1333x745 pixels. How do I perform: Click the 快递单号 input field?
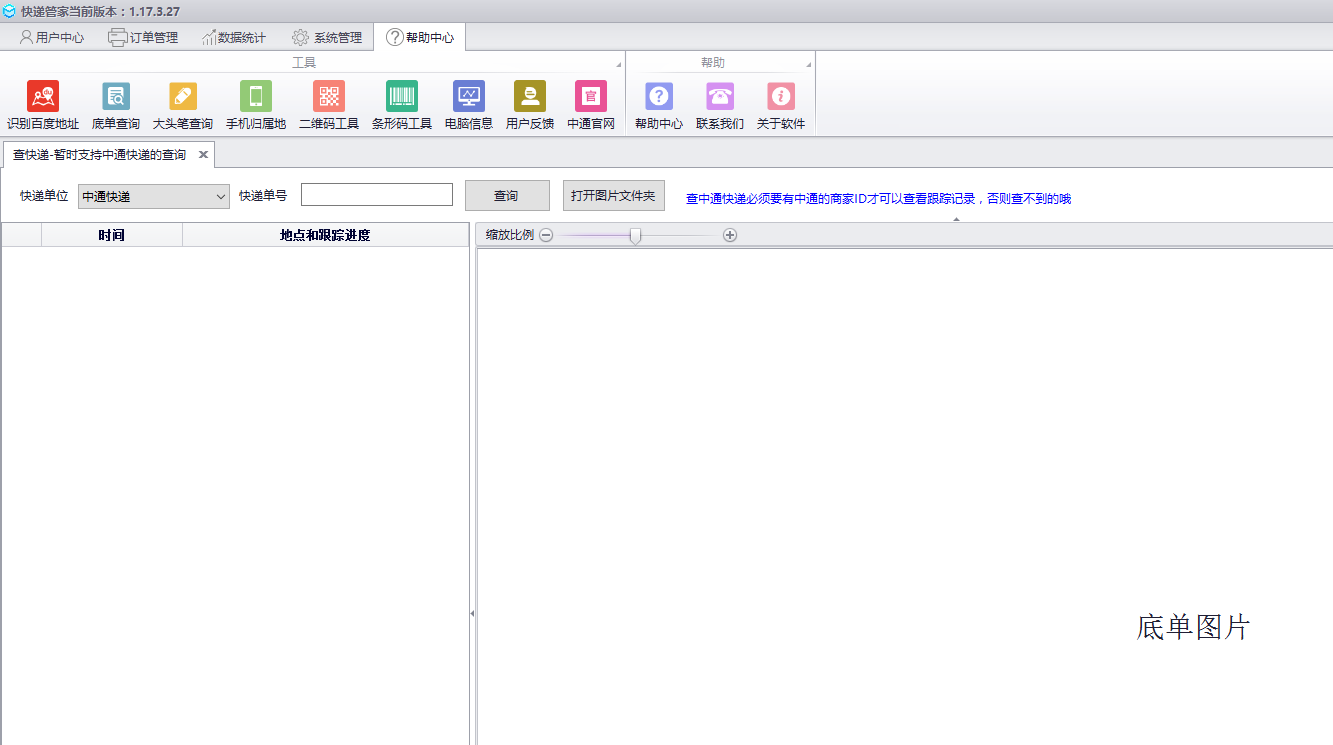coord(377,195)
